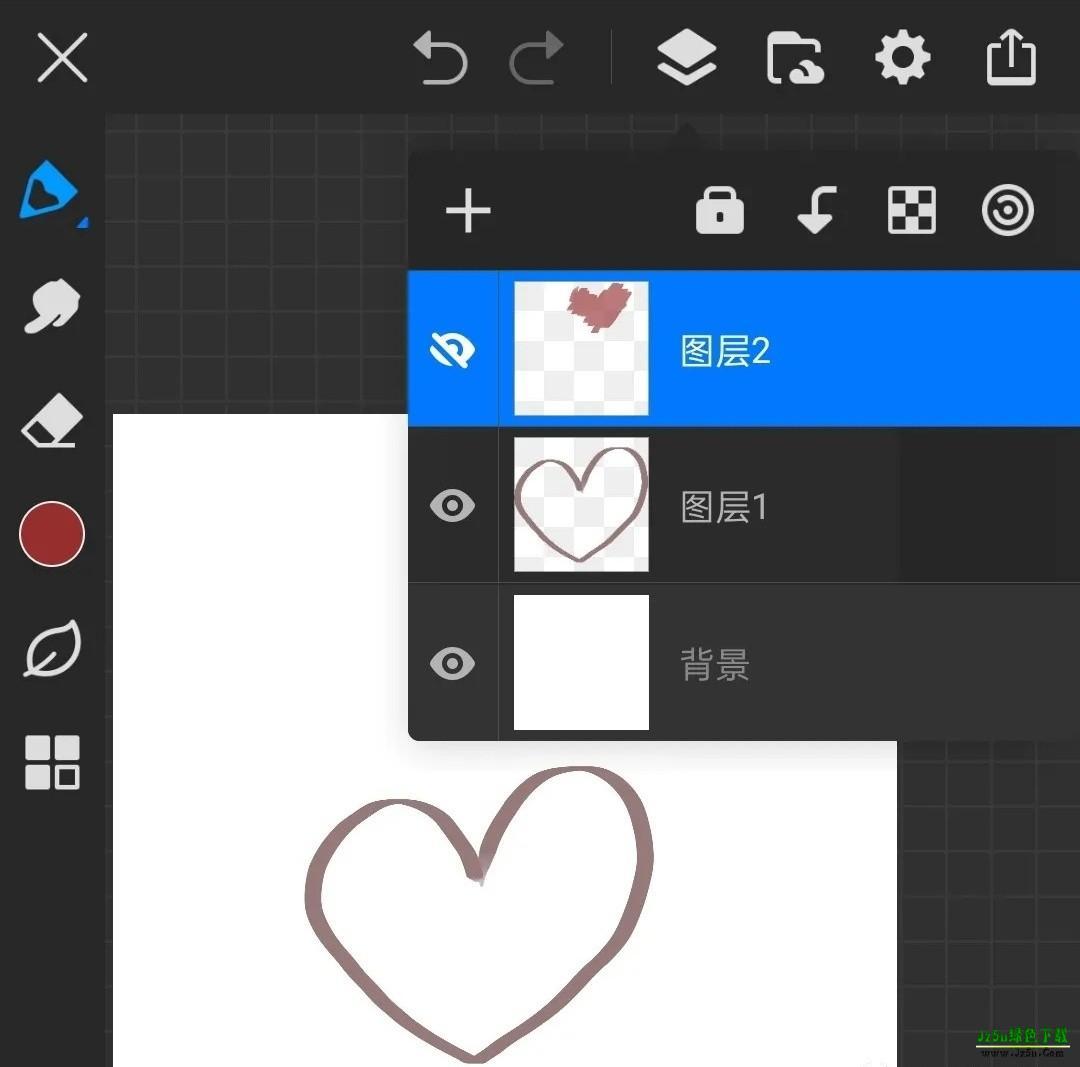Show the hidden 图层2 layer
Viewport: 1080px width, 1067px height.
click(452, 348)
